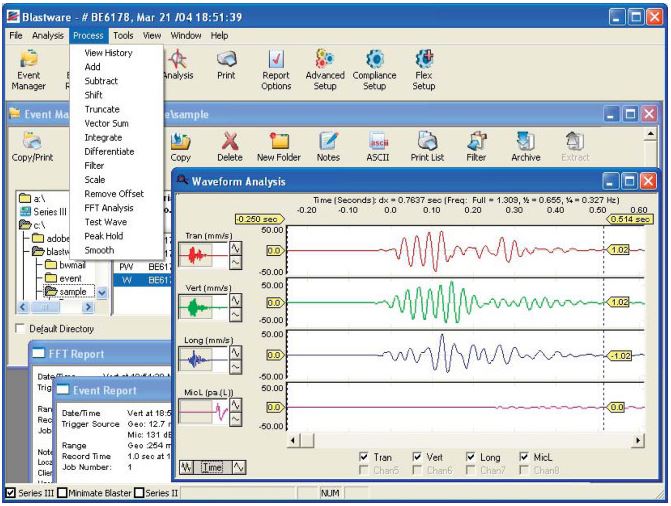
Task: Click the waveform horizontal scrollbar right arrow
Action: coord(638,440)
